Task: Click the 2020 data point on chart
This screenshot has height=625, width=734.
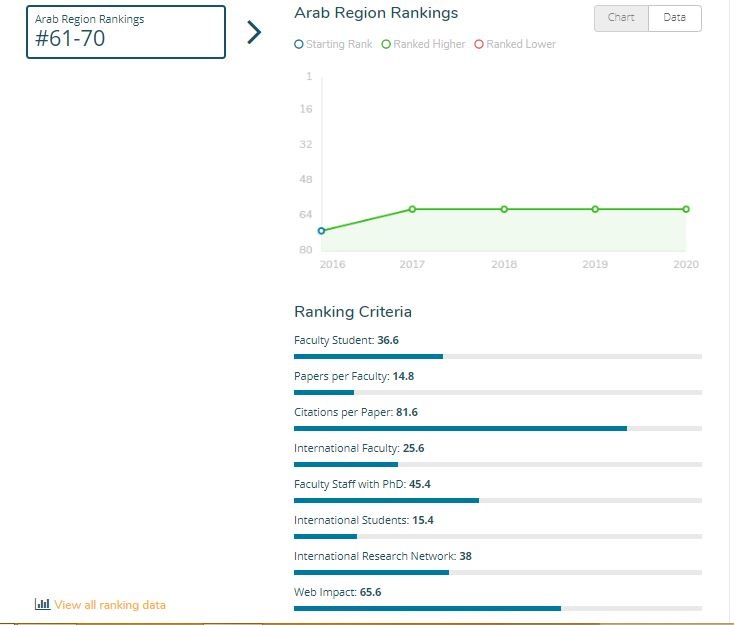Action: click(686, 209)
